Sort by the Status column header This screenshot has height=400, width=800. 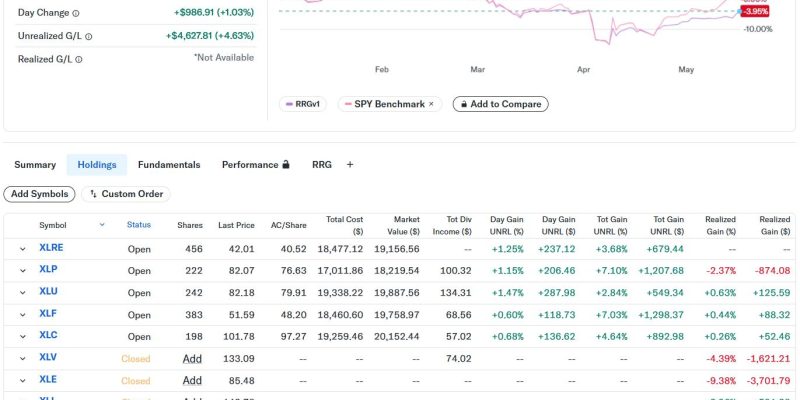139,225
